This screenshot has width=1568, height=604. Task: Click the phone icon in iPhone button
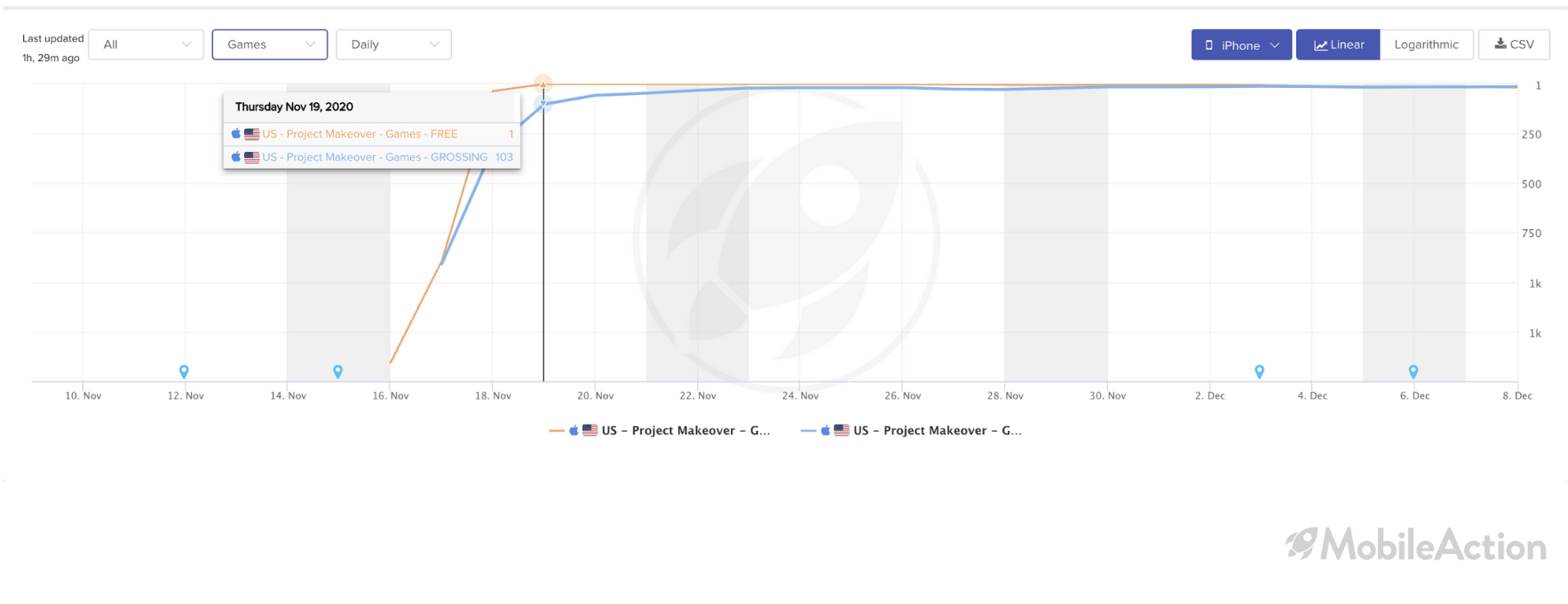click(1209, 45)
